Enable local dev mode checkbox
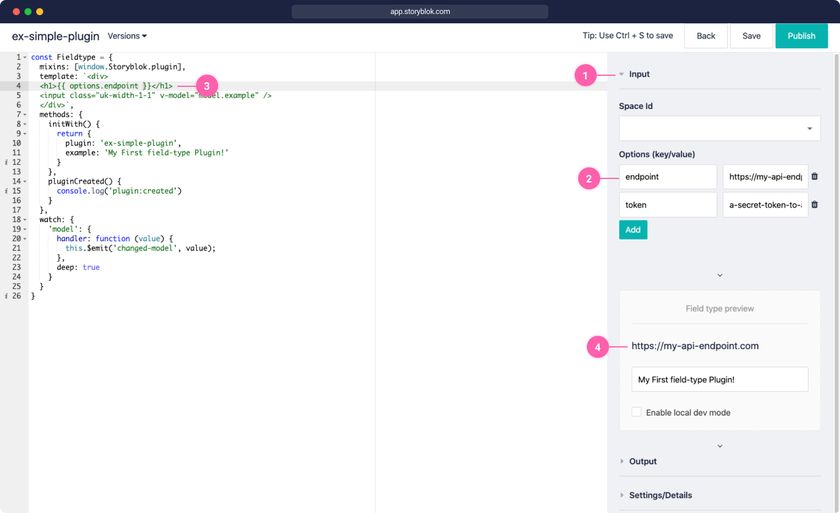The image size is (840, 513). click(636, 412)
